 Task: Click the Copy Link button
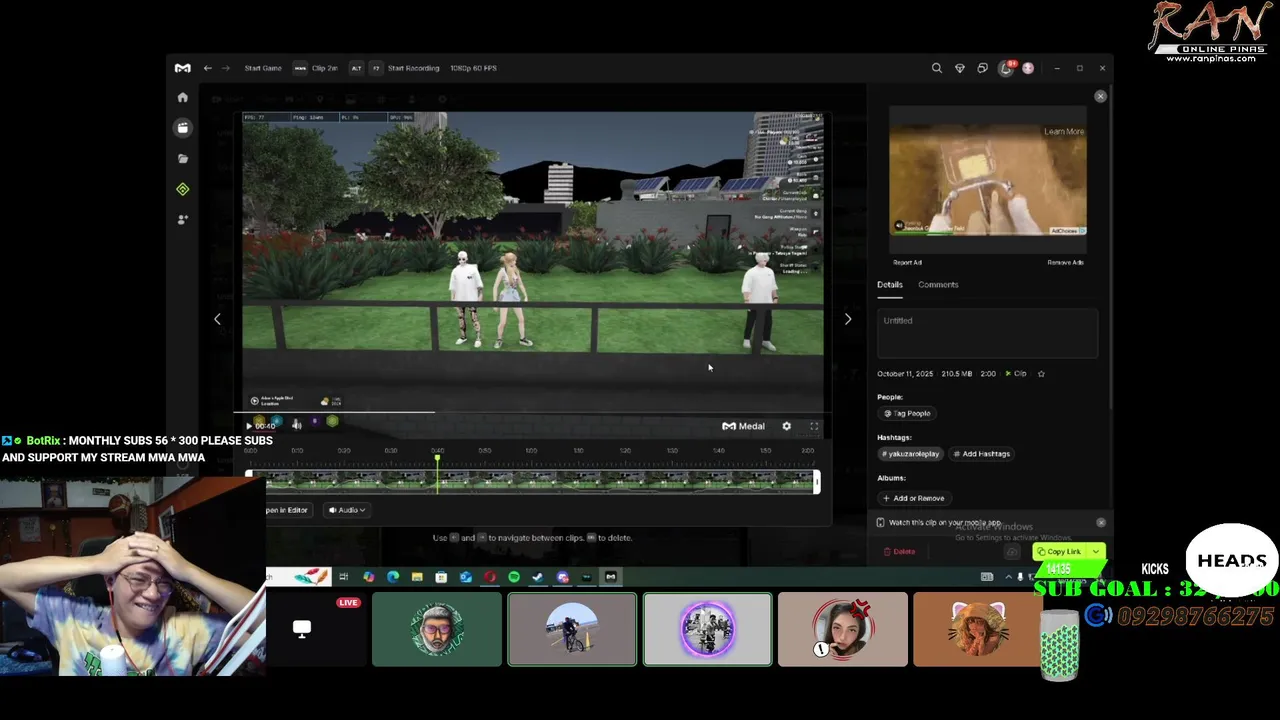click(1060, 552)
